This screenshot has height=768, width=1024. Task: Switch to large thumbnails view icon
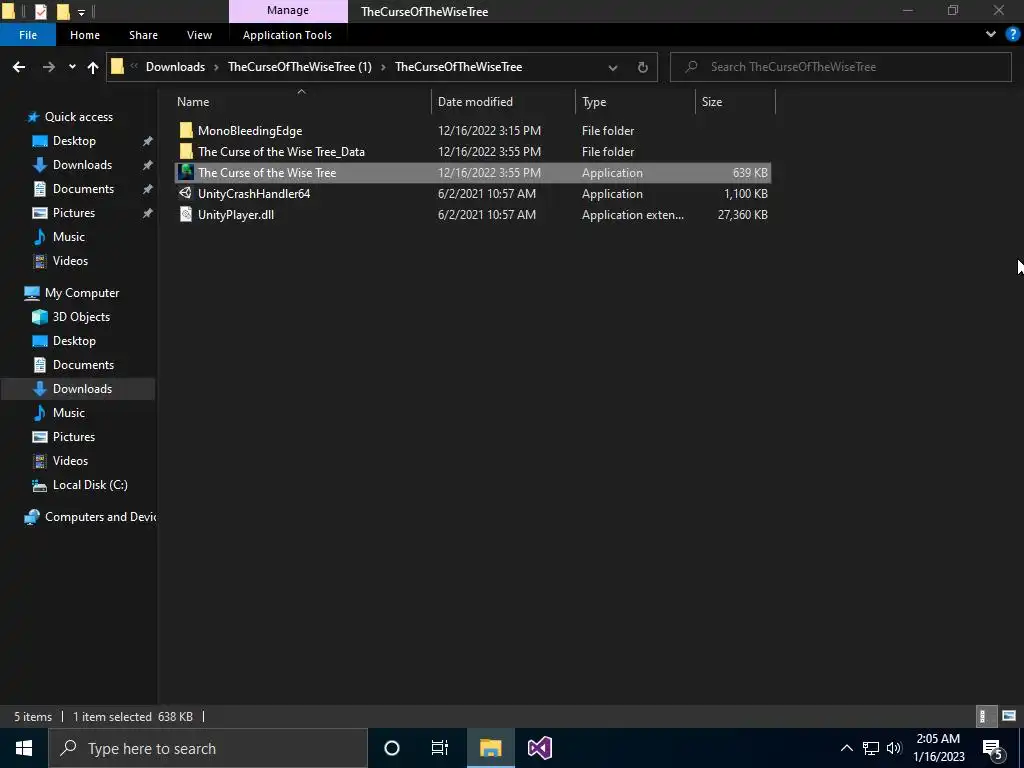(1009, 716)
